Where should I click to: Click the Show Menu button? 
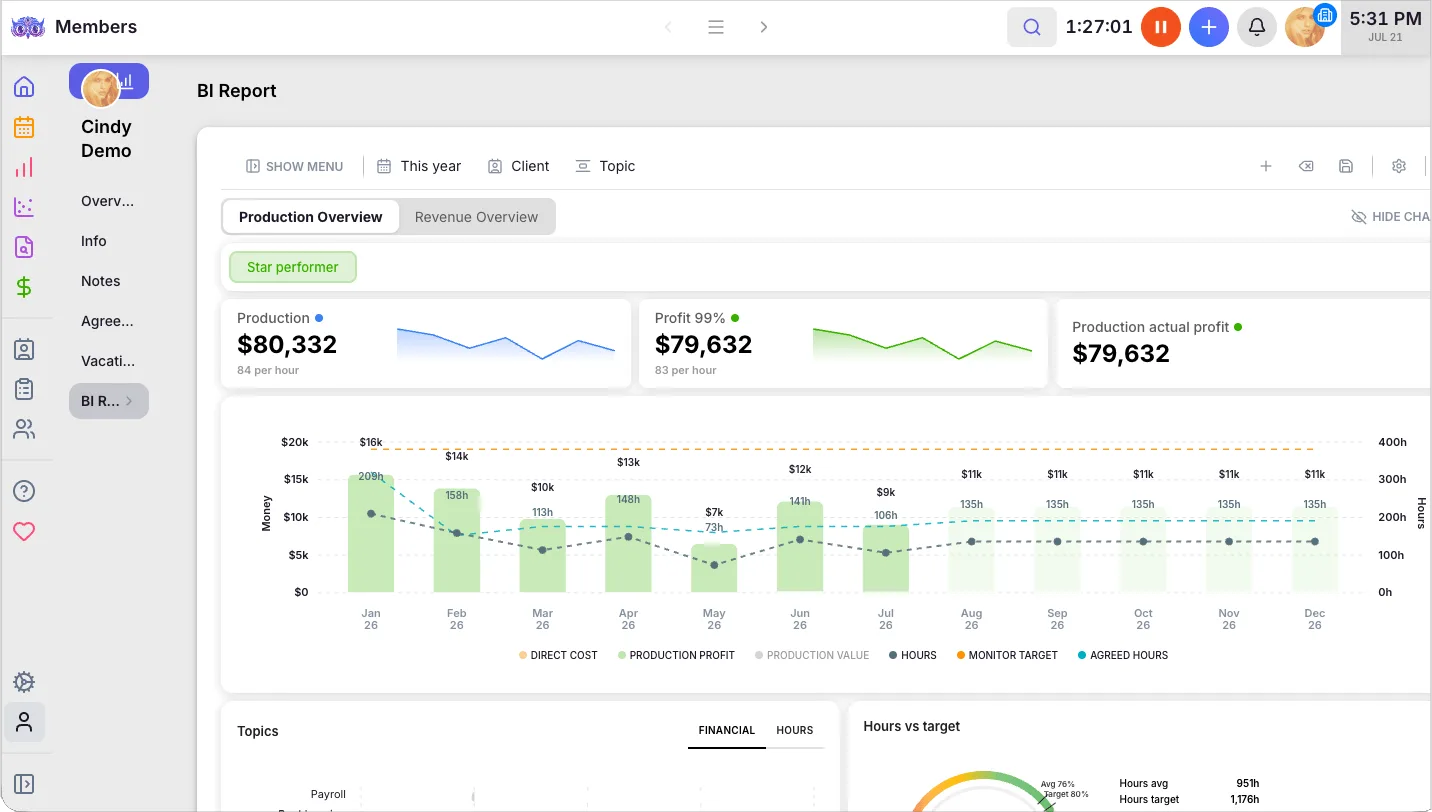pyautogui.click(x=294, y=166)
